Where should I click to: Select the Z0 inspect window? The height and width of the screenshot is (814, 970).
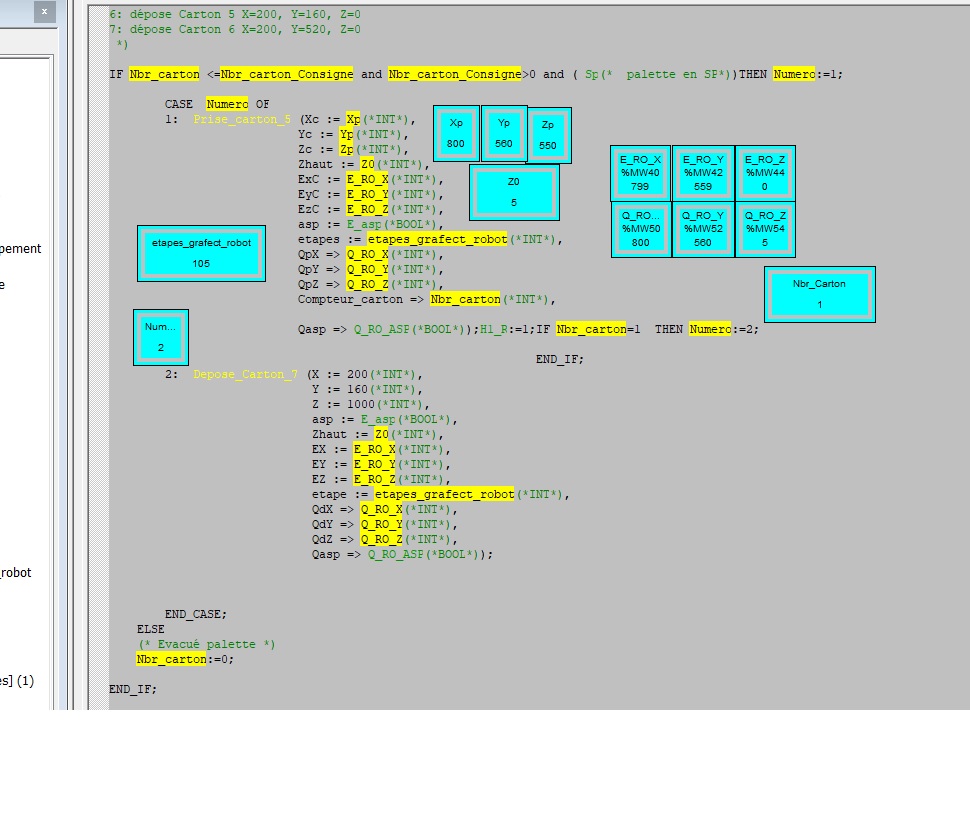click(514, 192)
